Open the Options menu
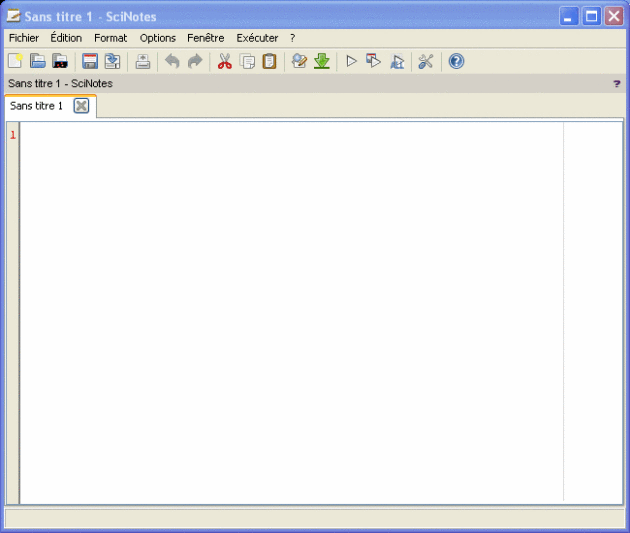630x533 pixels. tap(158, 38)
